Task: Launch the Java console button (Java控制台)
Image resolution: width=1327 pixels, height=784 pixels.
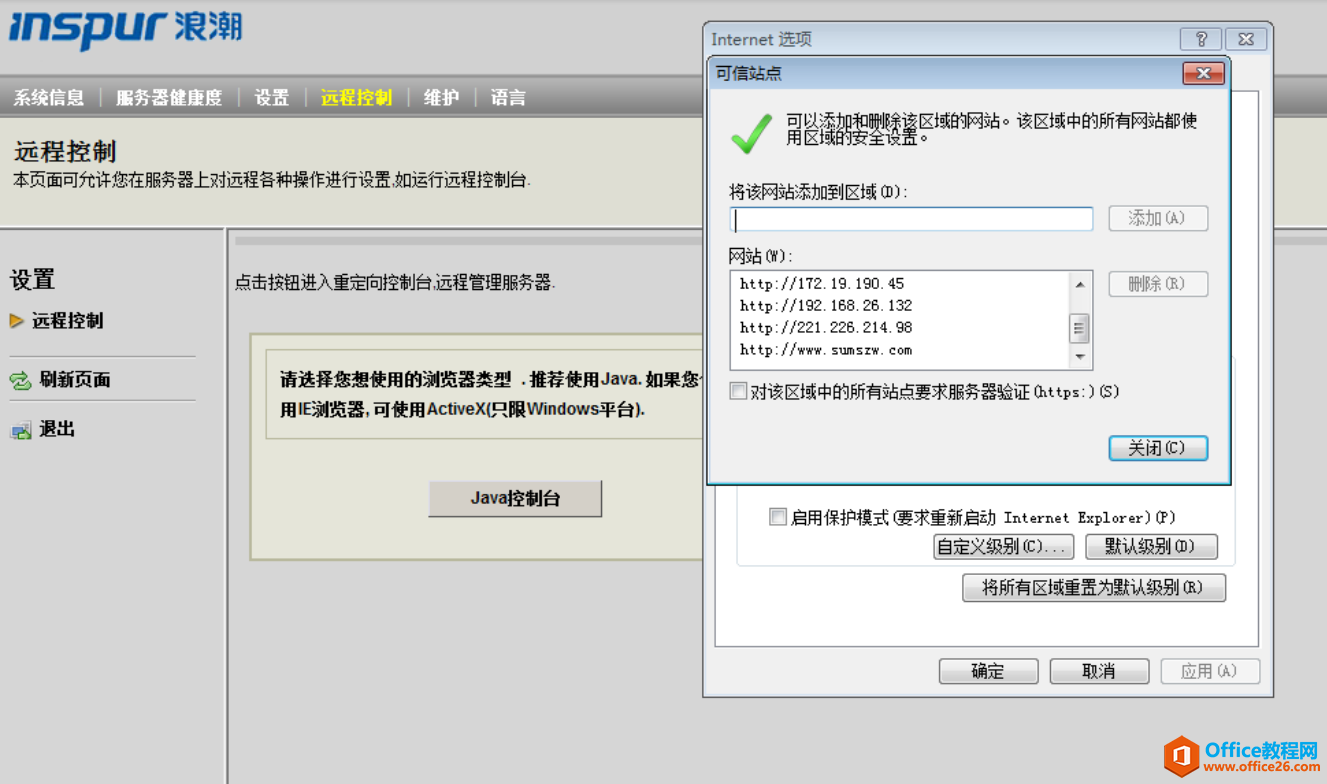Action: click(515, 498)
